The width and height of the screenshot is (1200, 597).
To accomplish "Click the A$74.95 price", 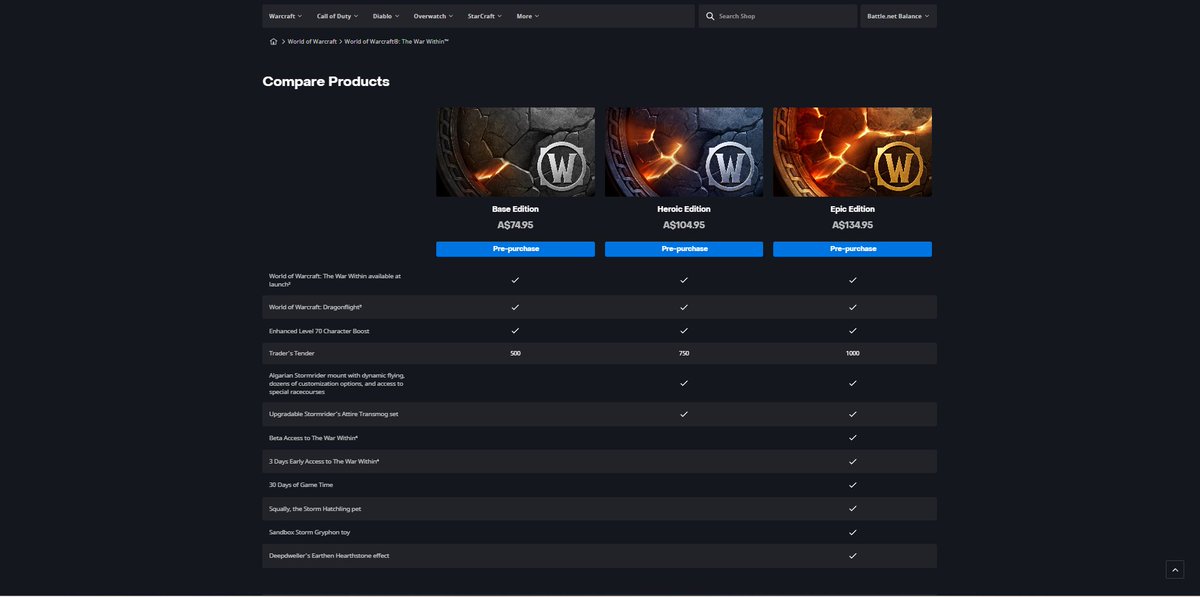I will point(515,225).
